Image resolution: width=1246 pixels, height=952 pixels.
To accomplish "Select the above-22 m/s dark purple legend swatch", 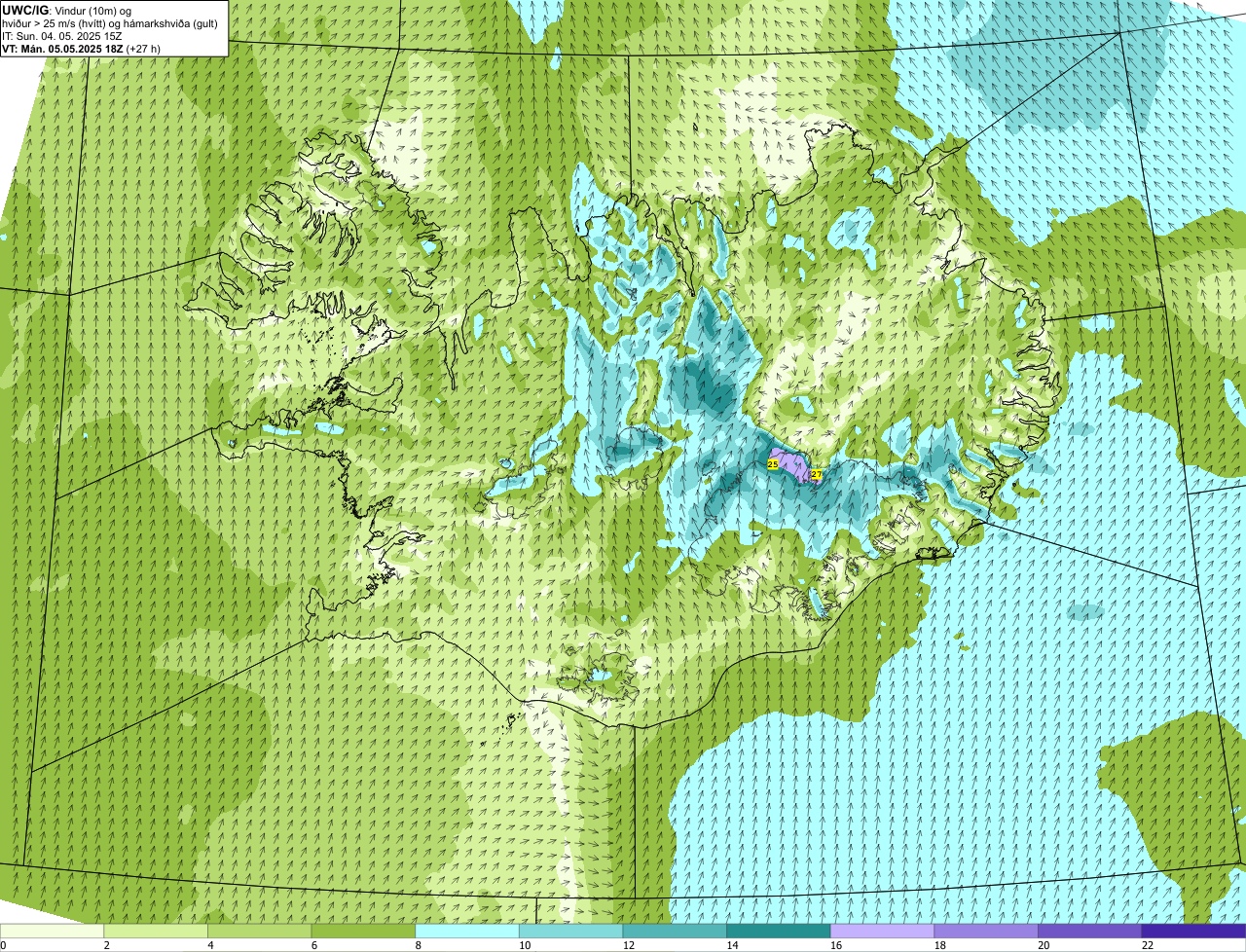I will [x=1193, y=931].
